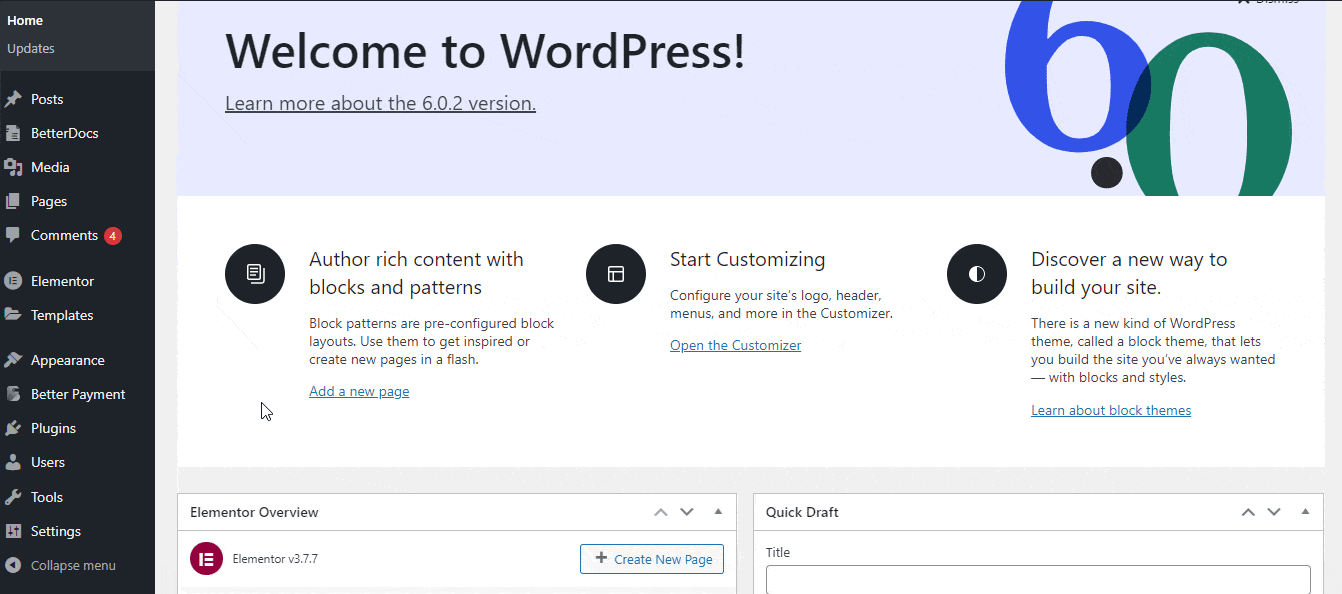Image resolution: width=1342 pixels, height=594 pixels.
Task: Click the Collapse menu arrow icon
Action: [x=13, y=565]
